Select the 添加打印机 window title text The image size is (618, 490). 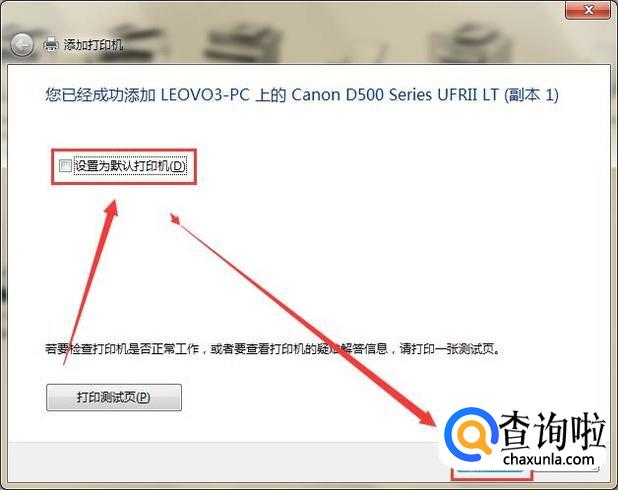93,45
